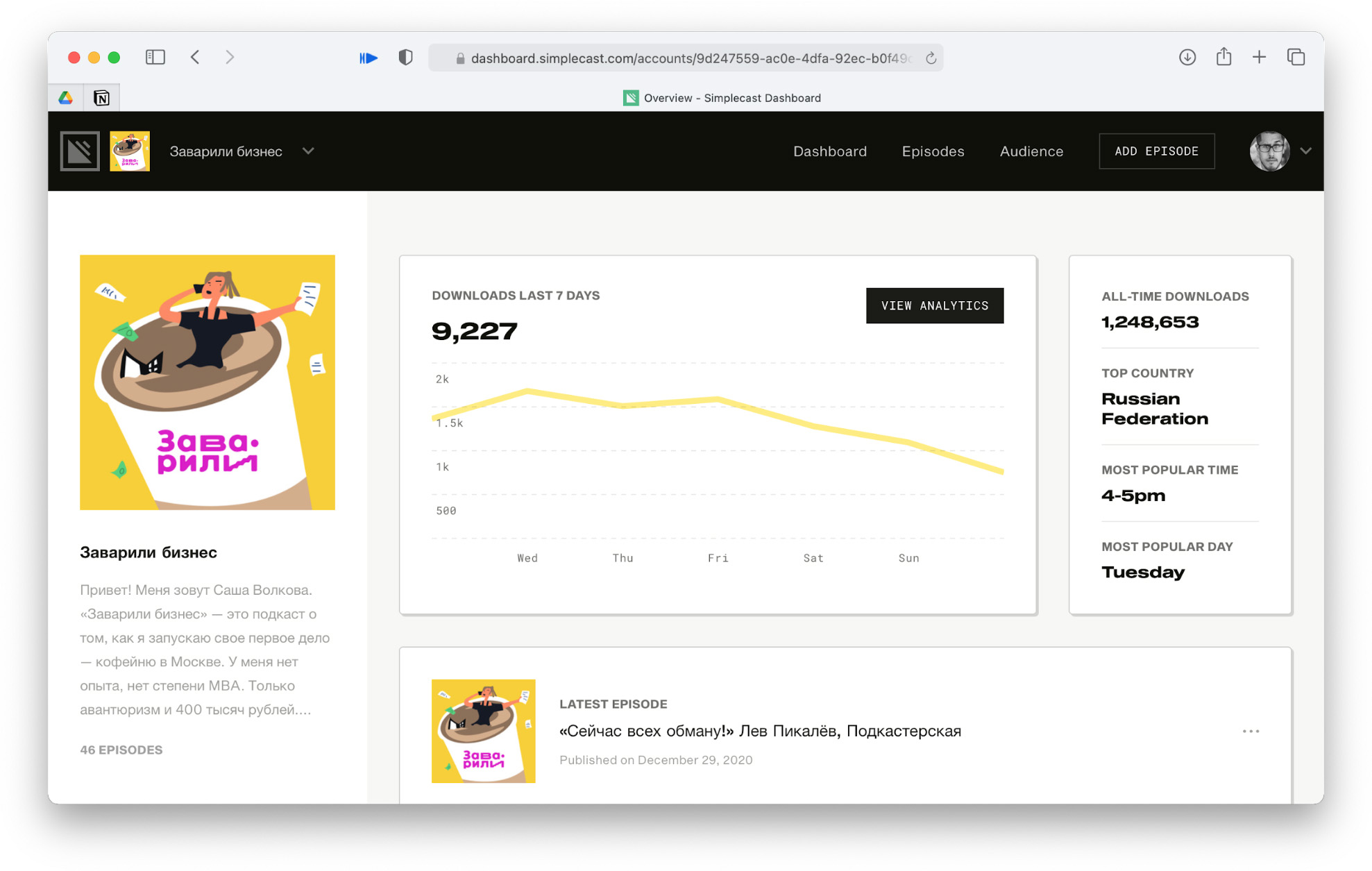Open the latest episode three-dot menu
The image size is (1372, 871).
click(1251, 731)
